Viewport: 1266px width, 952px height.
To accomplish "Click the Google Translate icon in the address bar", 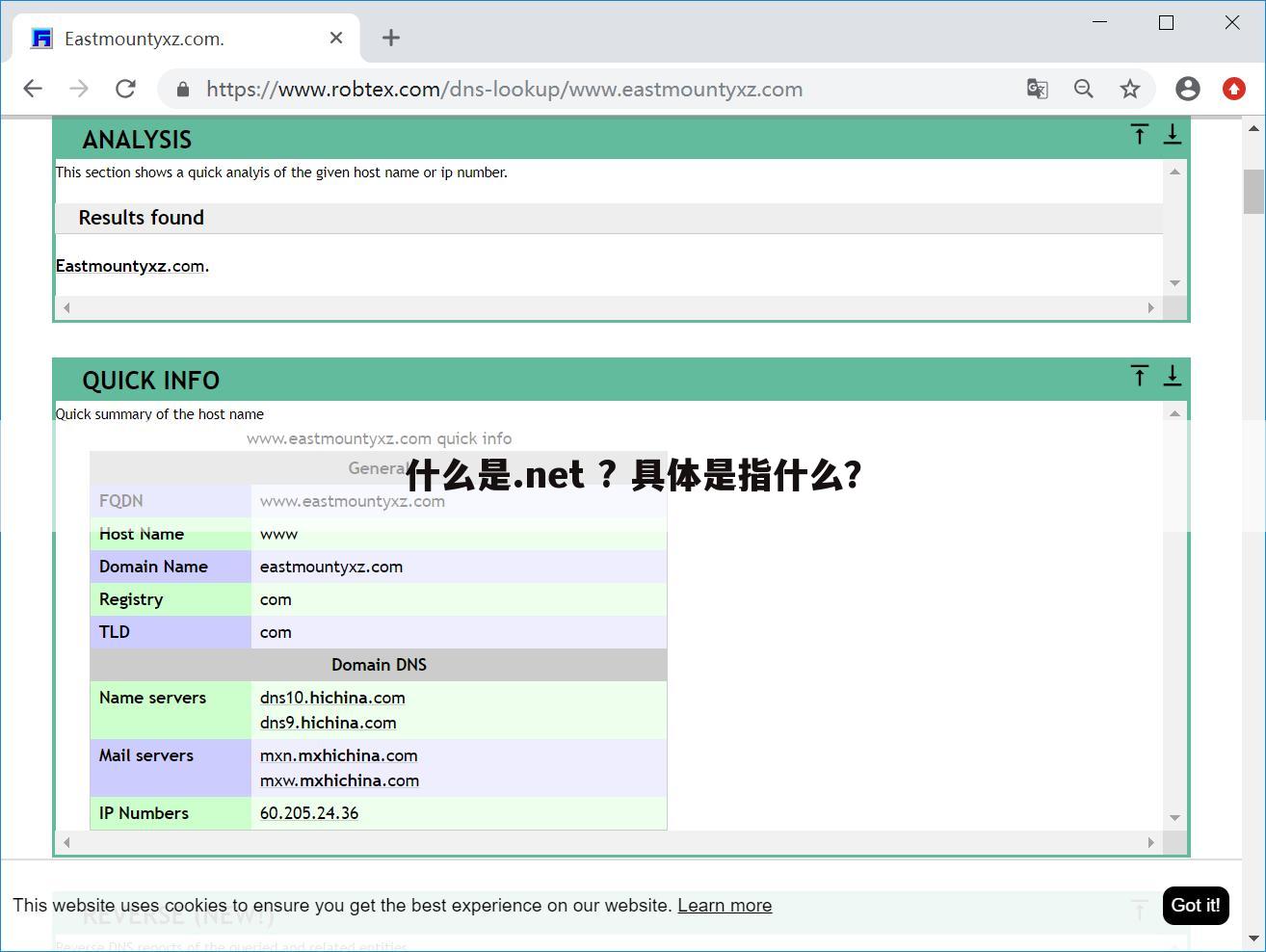I will coord(1037,89).
